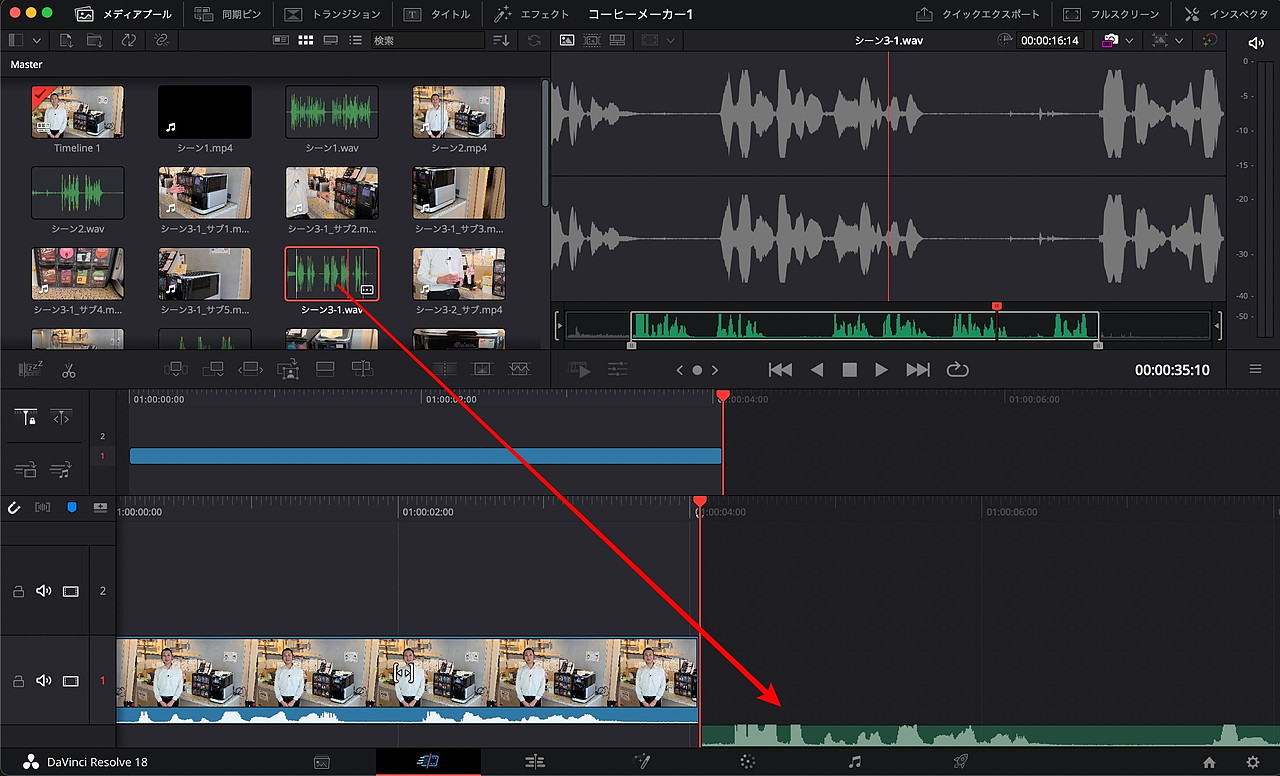1280x776 pixels.
Task: Open the 同期ビン panel
Action: pos(226,14)
